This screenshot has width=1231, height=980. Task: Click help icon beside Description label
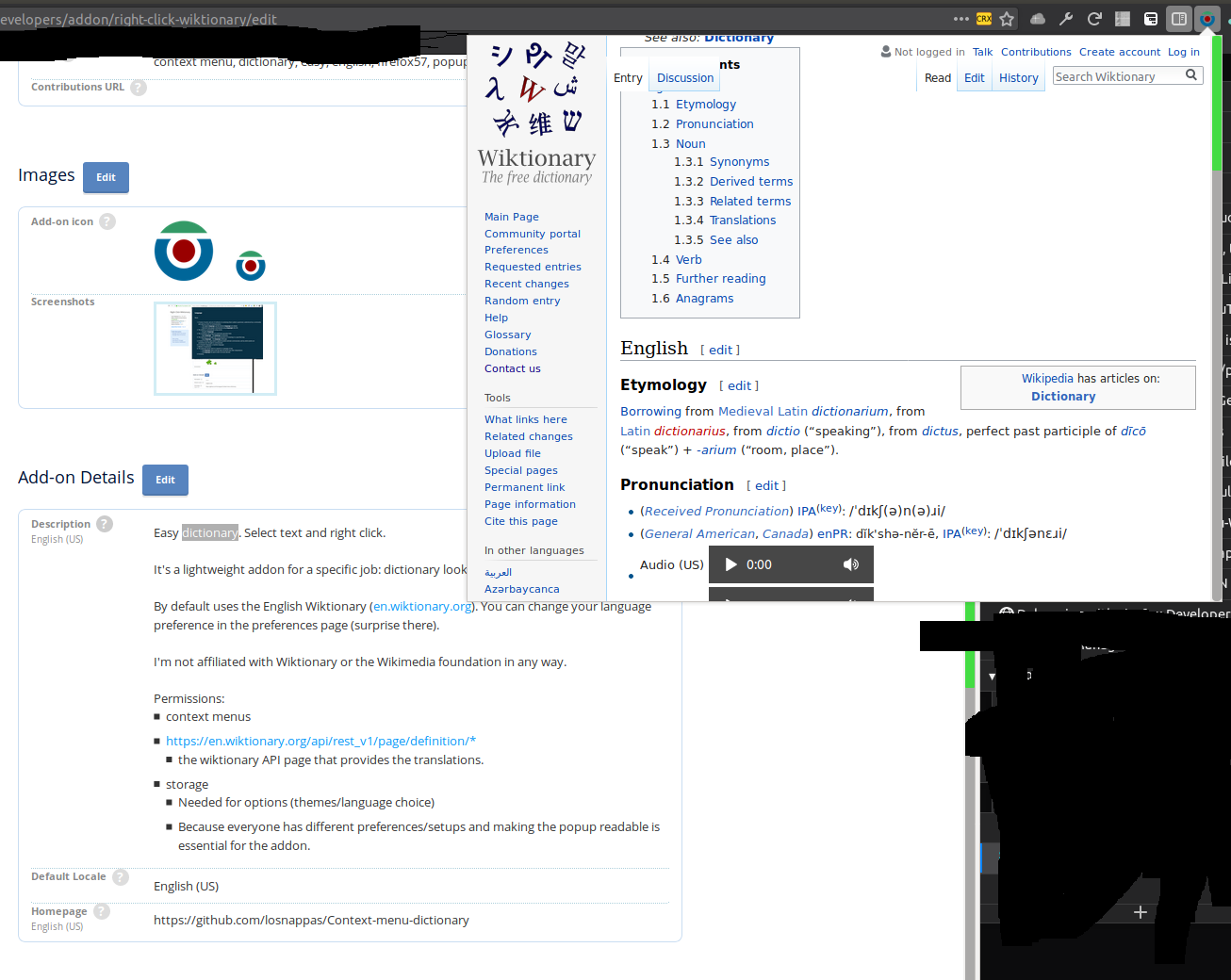(105, 524)
